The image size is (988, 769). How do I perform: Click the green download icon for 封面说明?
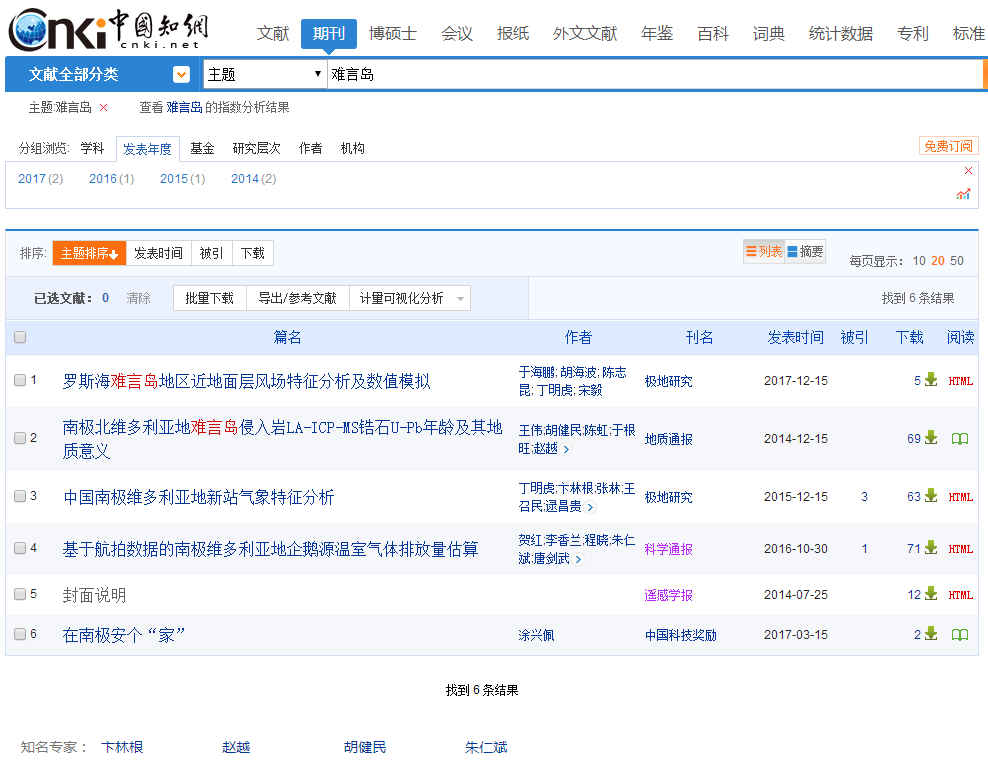(x=930, y=594)
